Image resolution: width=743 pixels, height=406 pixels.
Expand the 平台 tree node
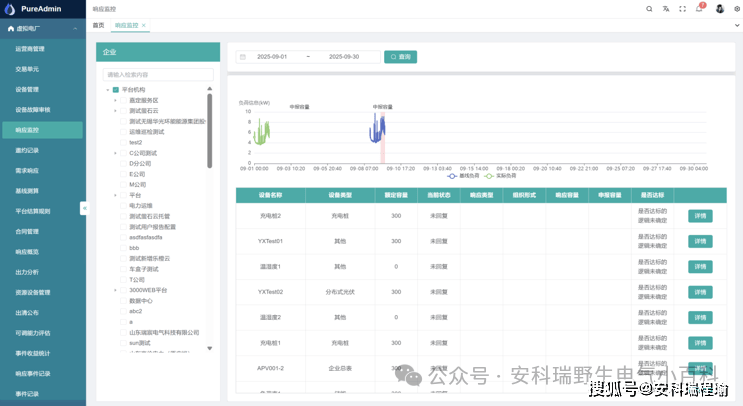coord(115,195)
